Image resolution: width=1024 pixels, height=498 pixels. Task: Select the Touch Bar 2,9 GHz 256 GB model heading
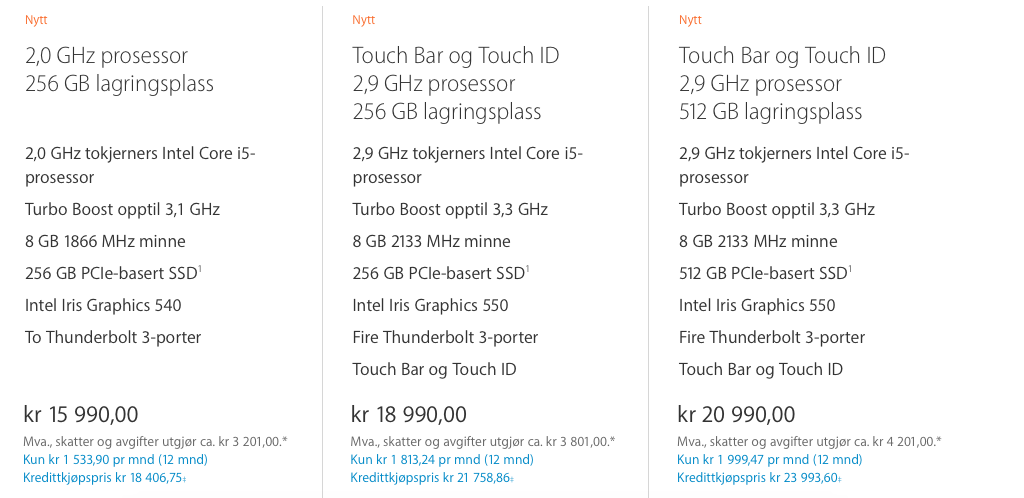coord(456,83)
